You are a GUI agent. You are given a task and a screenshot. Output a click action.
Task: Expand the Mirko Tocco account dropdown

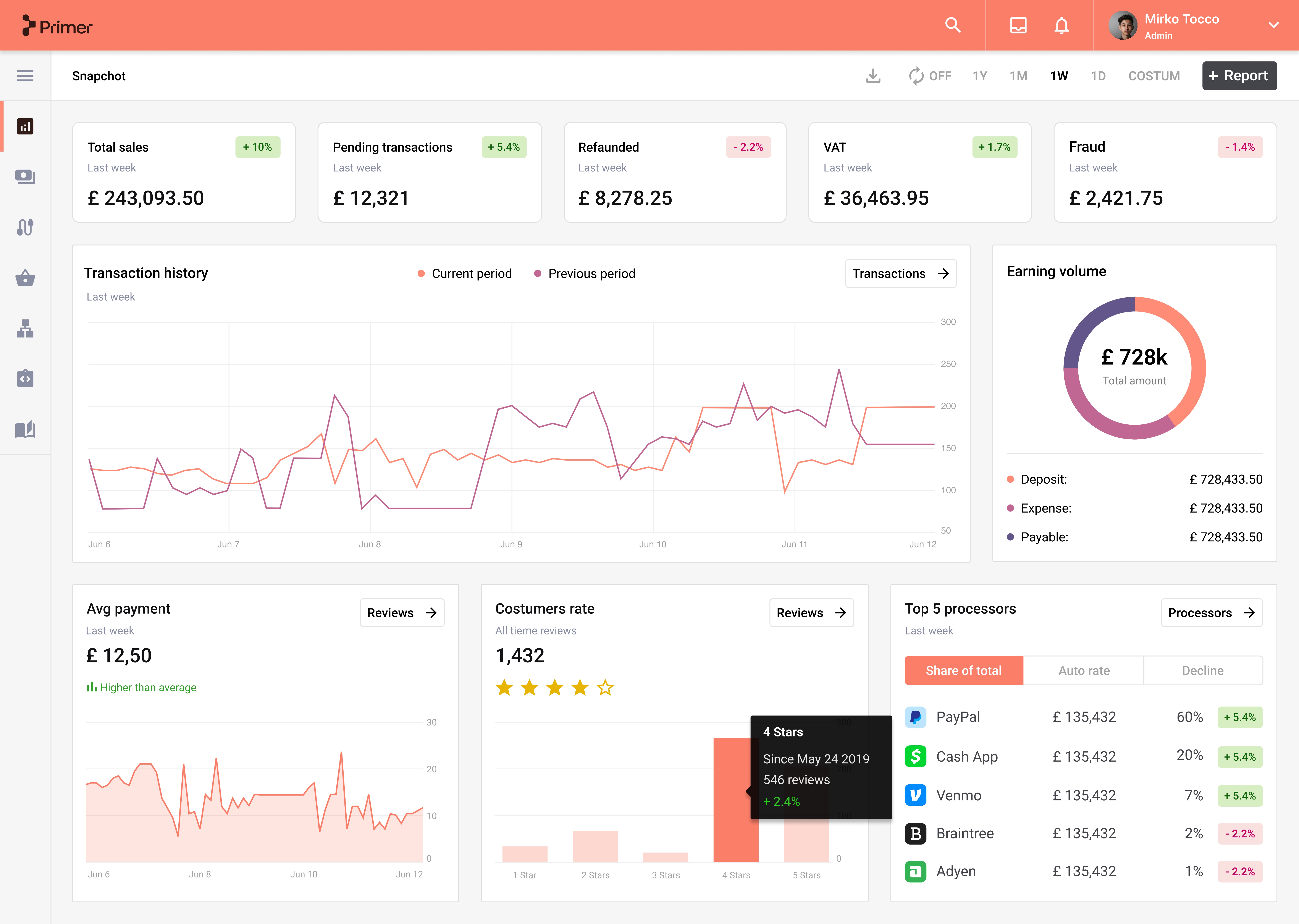(1273, 25)
